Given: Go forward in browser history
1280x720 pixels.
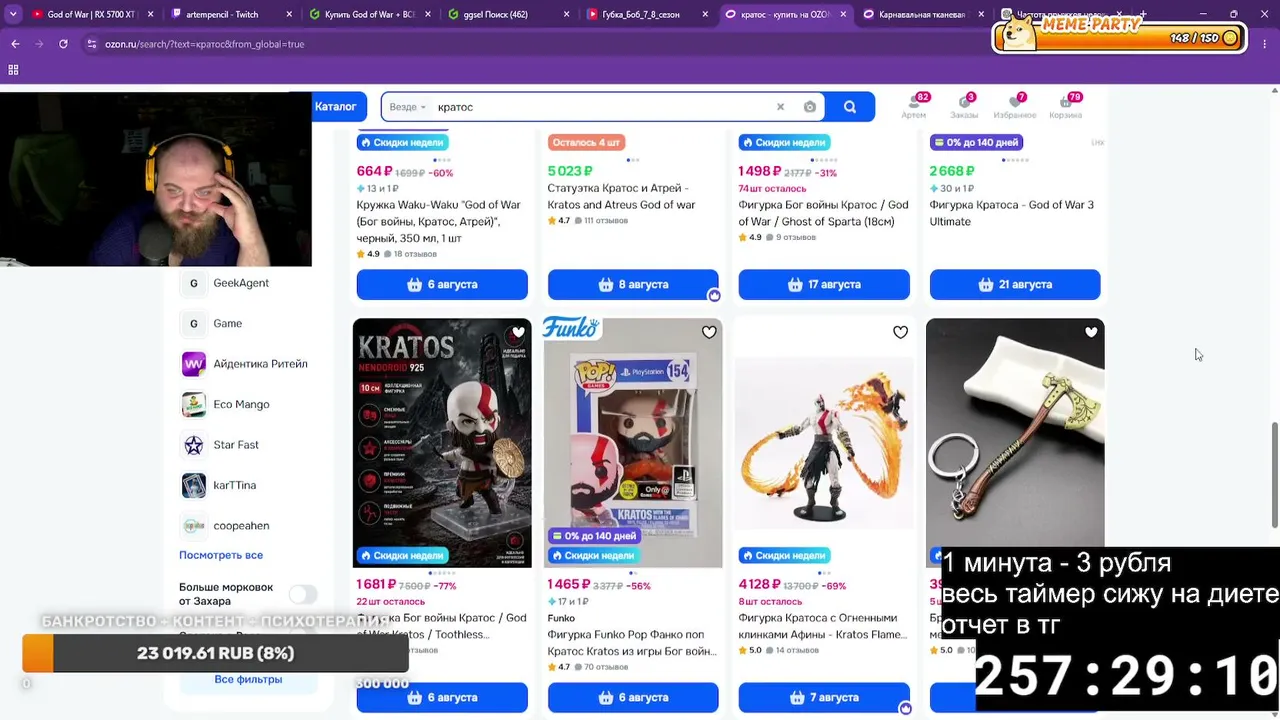Looking at the screenshot, I should pos(39,44).
